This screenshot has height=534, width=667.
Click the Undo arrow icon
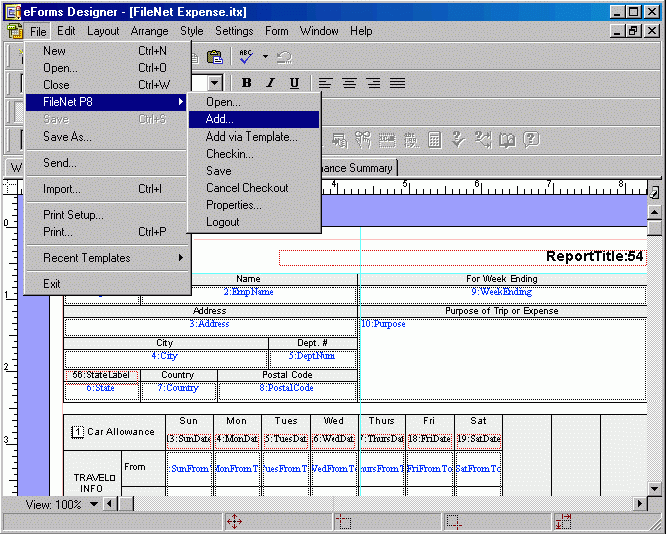pyautogui.click(x=284, y=57)
